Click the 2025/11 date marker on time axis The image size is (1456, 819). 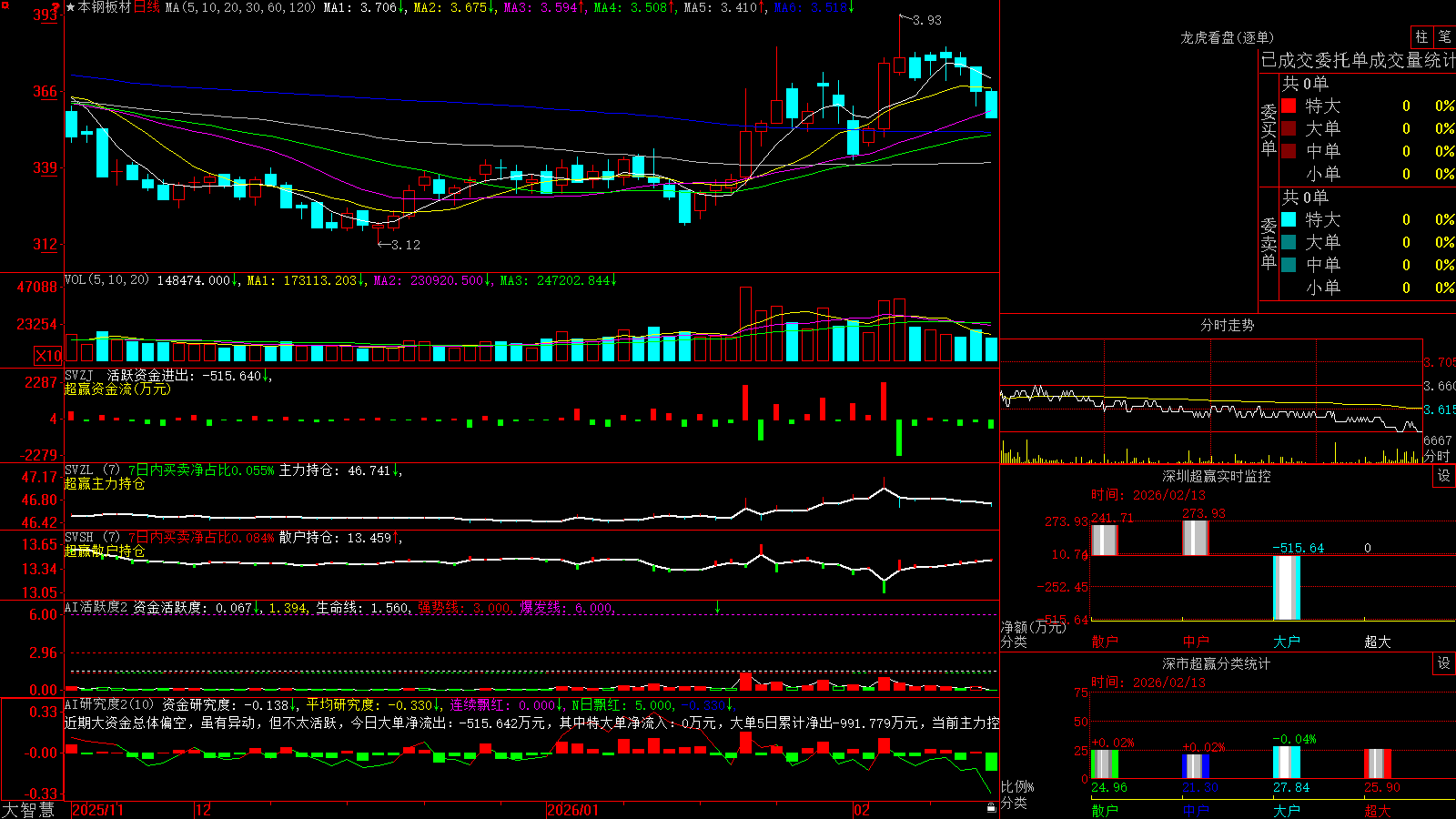(x=97, y=810)
